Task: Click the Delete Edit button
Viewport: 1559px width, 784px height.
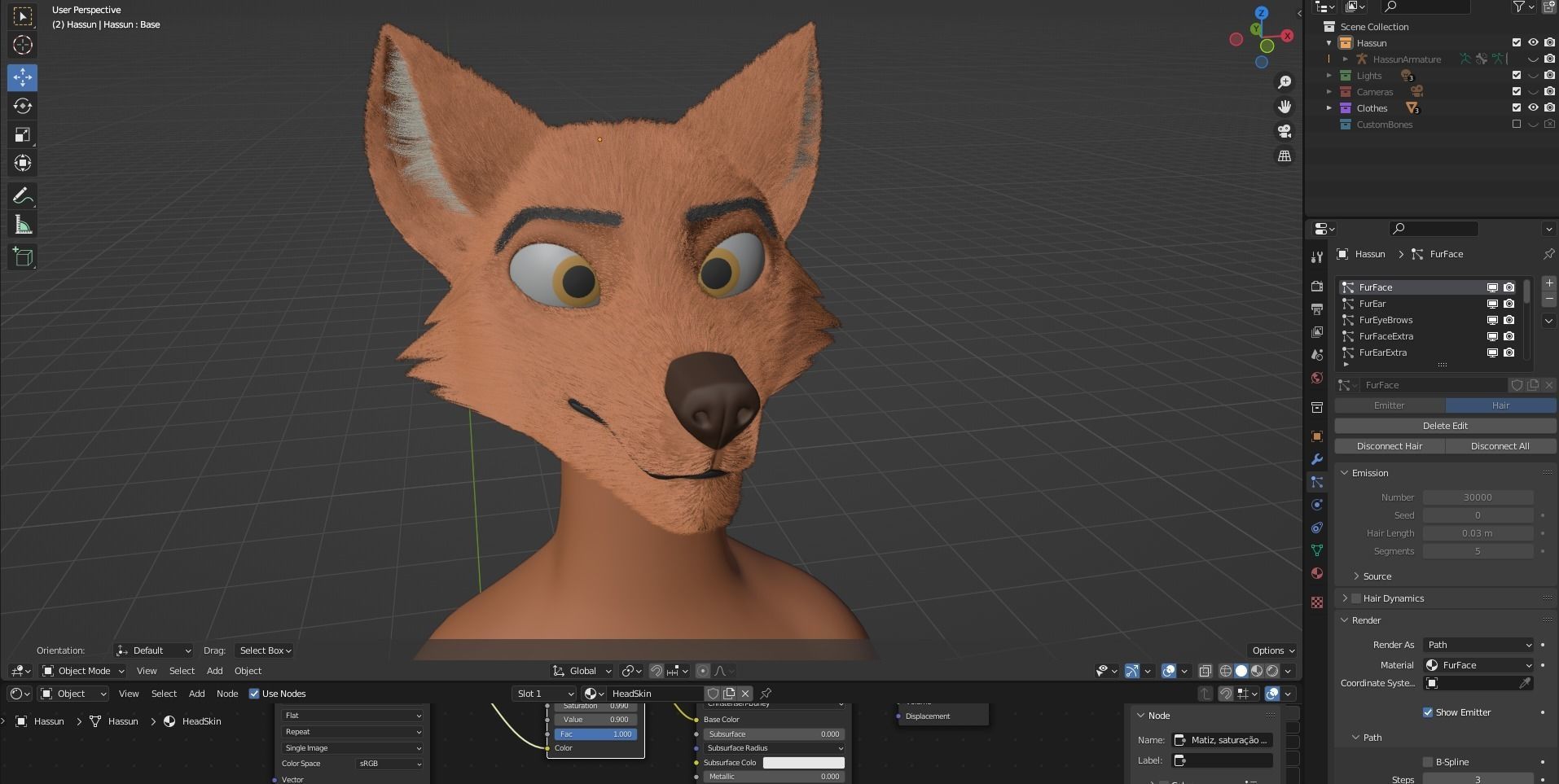Action: [1445, 426]
